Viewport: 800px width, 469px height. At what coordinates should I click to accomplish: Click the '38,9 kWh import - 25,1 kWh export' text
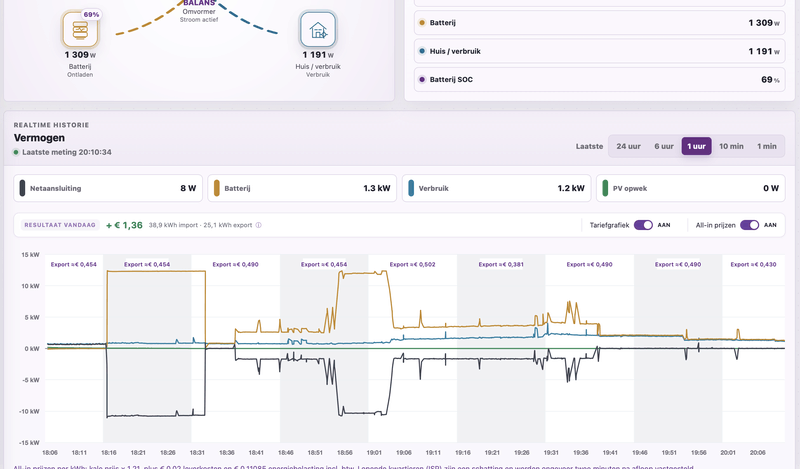(200, 225)
